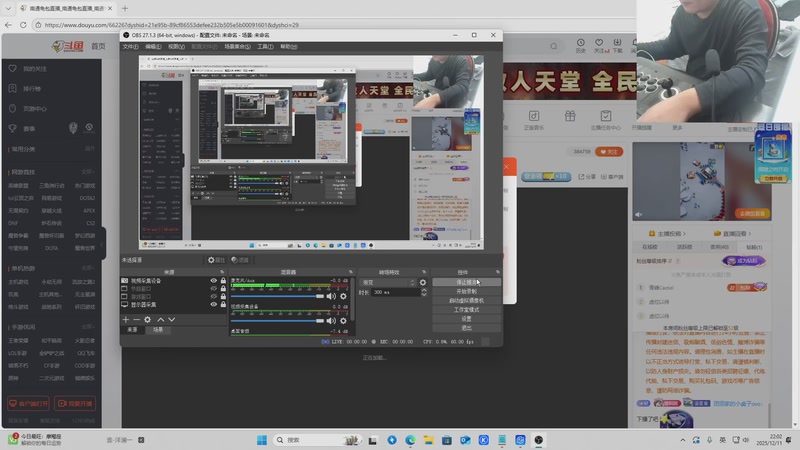The image size is (800, 450).
Task: Collapse Douyu sidebar with edge handle
Action: (103, 244)
